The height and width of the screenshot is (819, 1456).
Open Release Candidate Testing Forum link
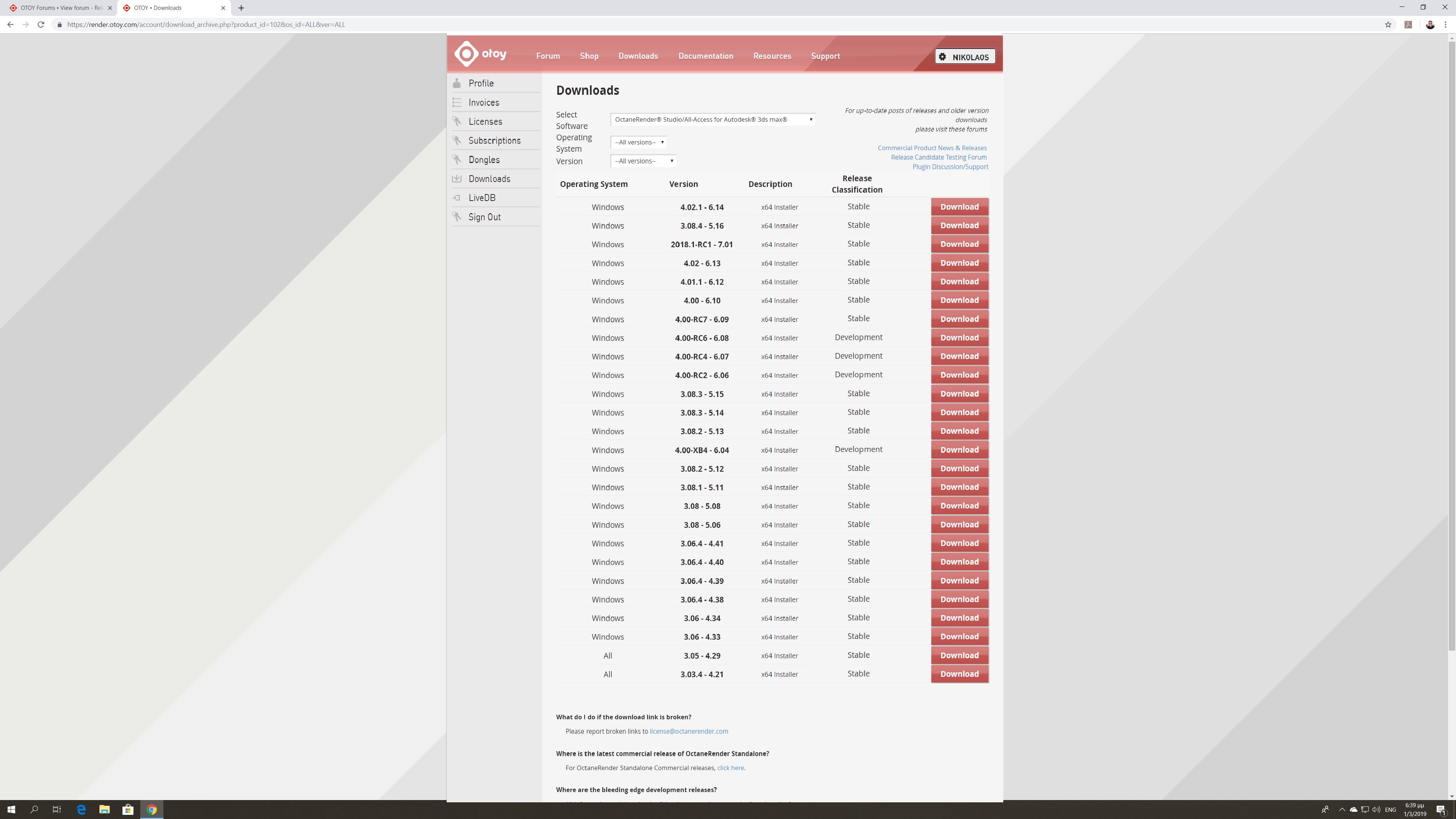point(938,157)
